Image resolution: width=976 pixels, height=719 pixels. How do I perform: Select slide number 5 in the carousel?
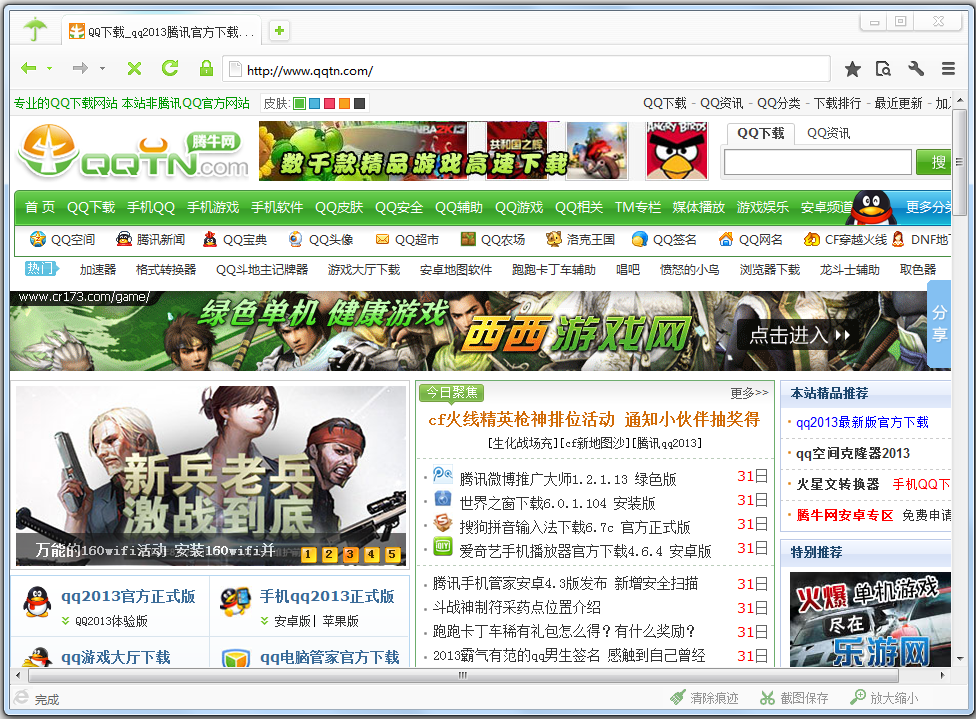[x=392, y=554]
